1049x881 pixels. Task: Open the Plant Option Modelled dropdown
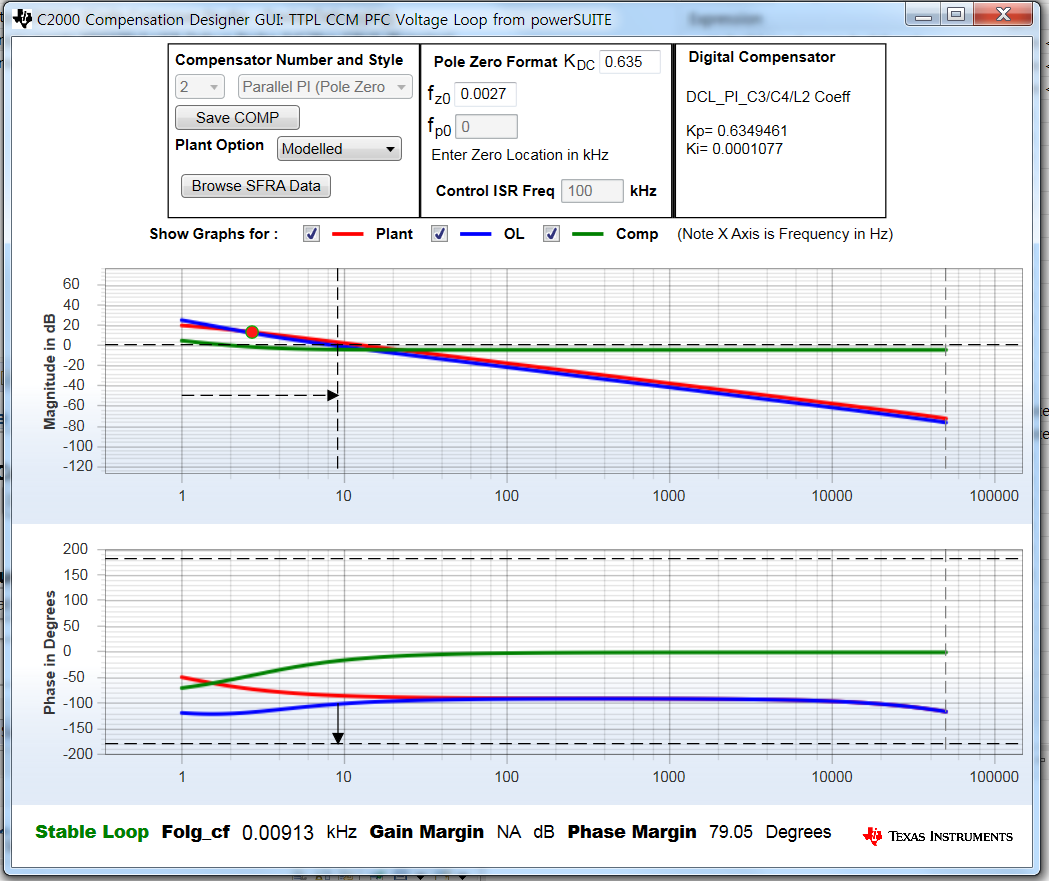[339, 149]
